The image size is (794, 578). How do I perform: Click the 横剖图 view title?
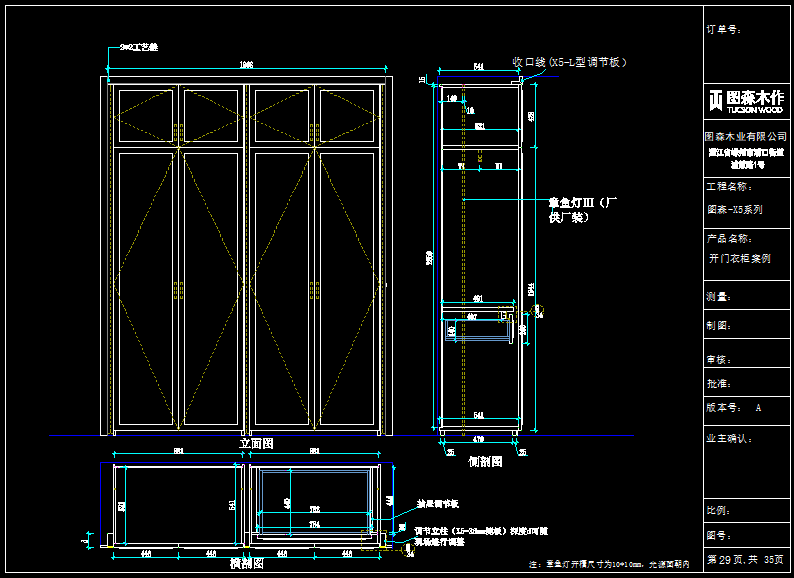click(246, 564)
